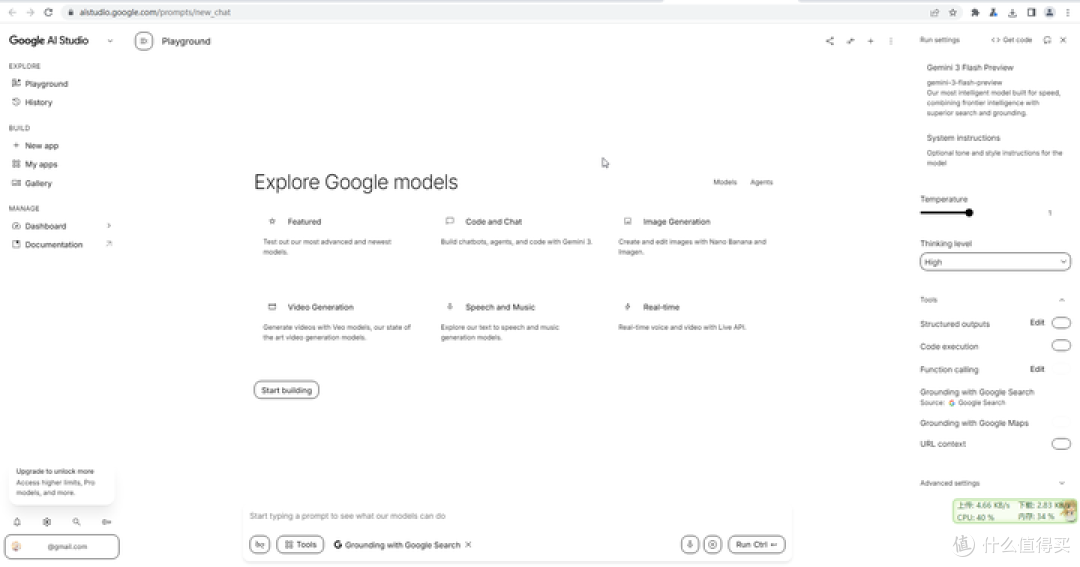1080x567 pixels.
Task: Switch to the Agents tab
Action: 761,182
